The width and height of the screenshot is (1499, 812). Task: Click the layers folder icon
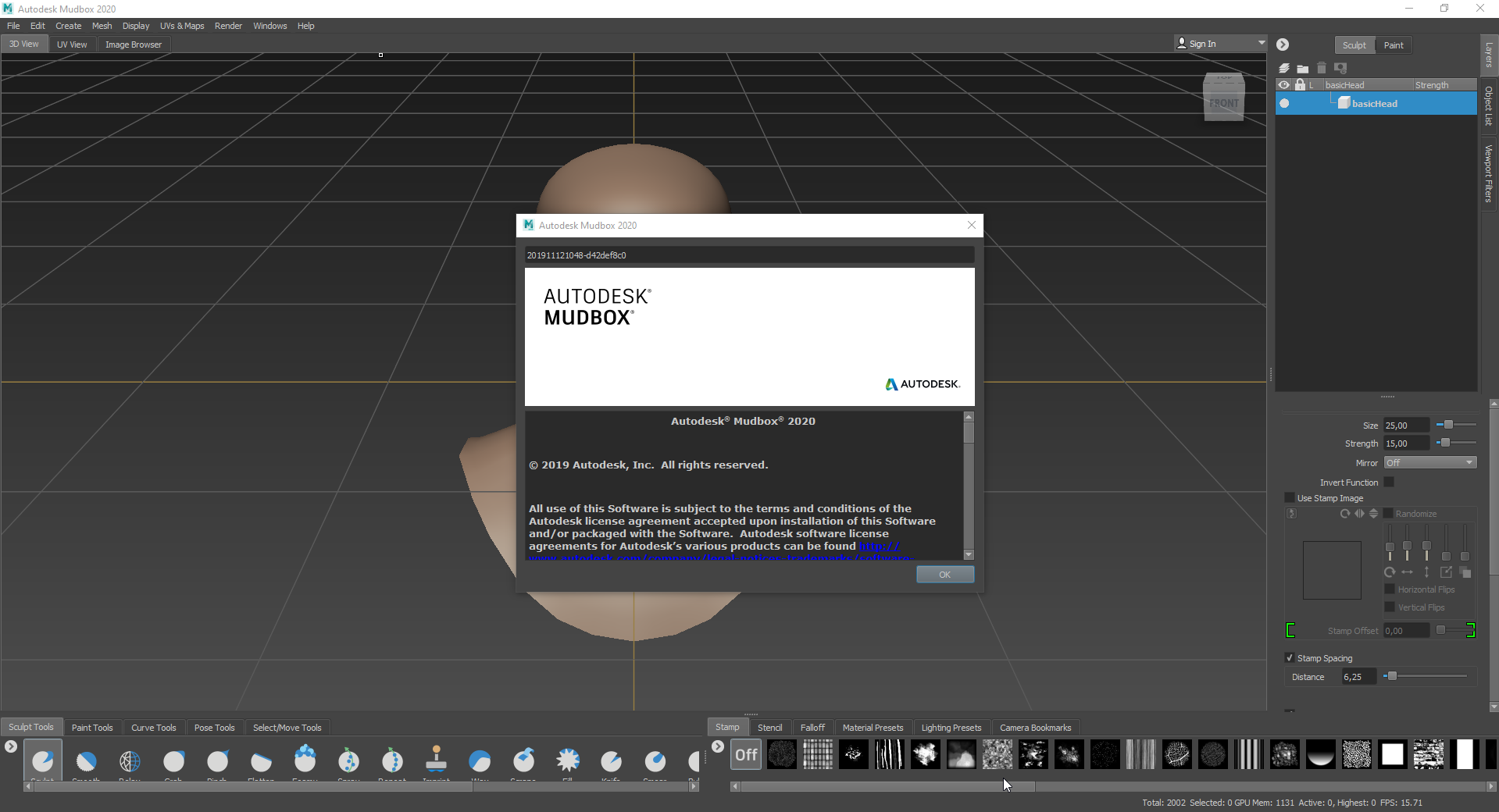(1302, 69)
